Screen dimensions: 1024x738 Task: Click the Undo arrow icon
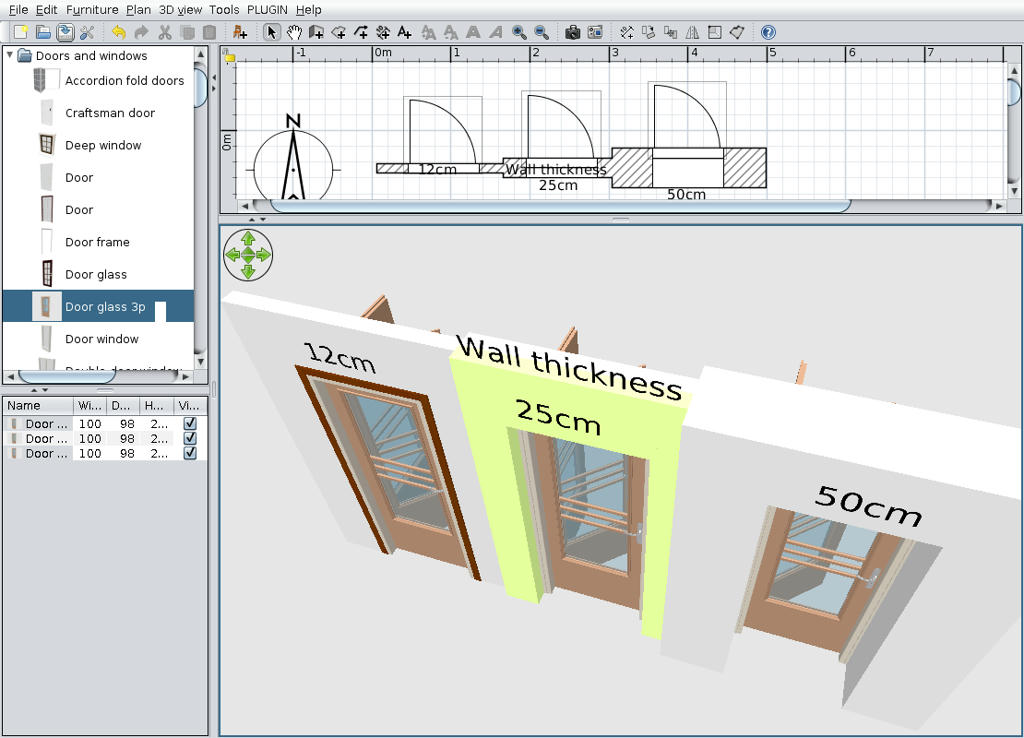coord(118,32)
